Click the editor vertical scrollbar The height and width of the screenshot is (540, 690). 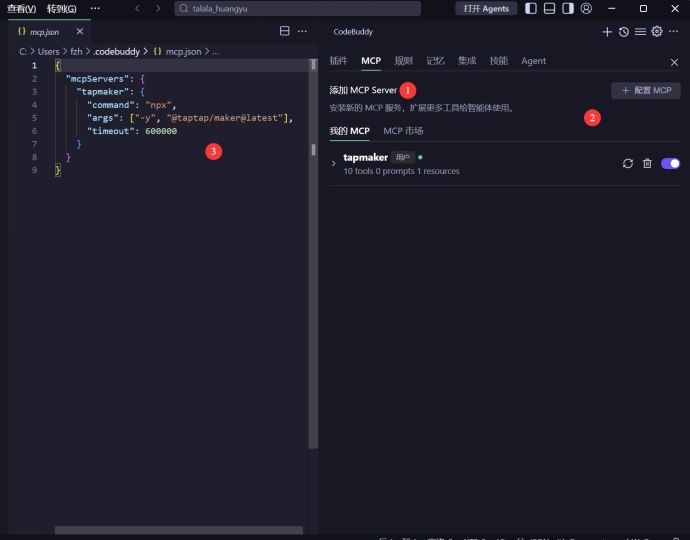[313, 253]
